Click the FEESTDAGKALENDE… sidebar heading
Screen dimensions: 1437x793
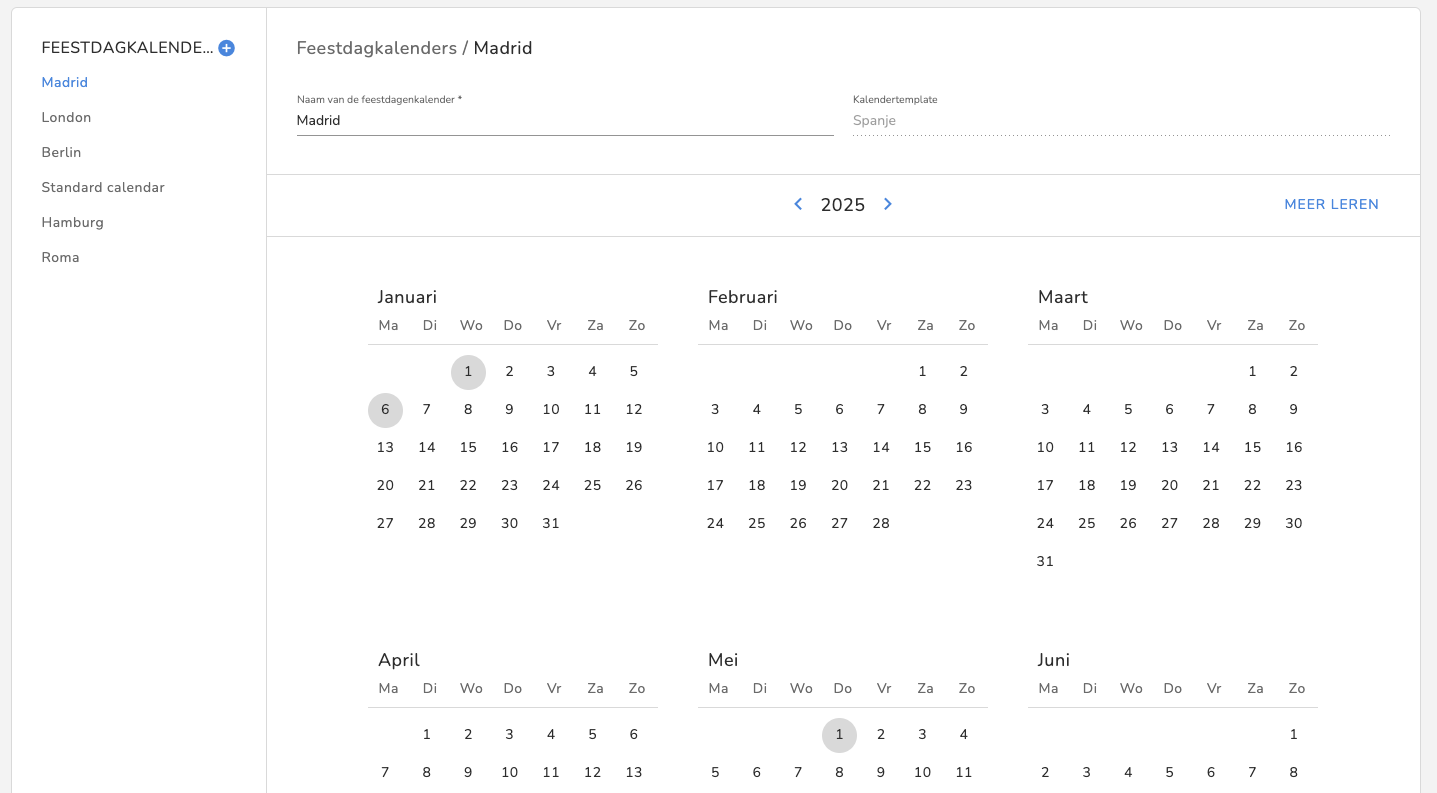[x=127, y=48]
